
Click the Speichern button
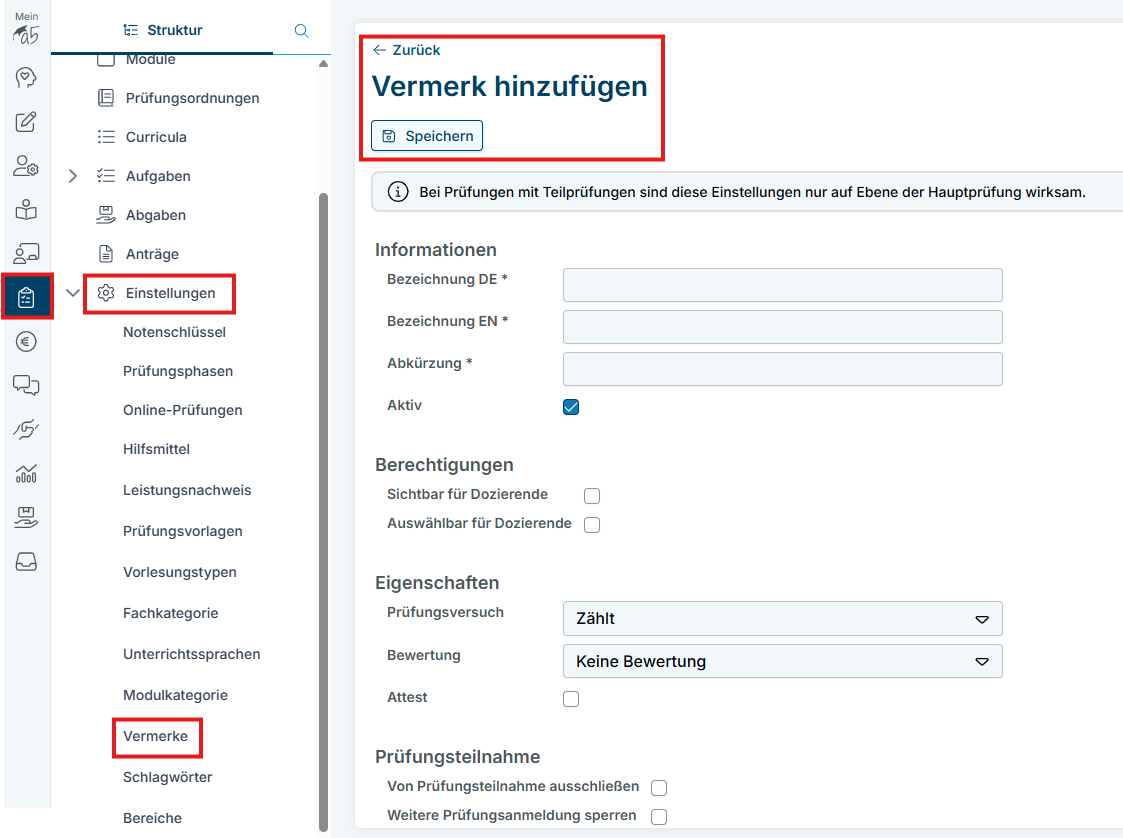[x=427, y=136]
